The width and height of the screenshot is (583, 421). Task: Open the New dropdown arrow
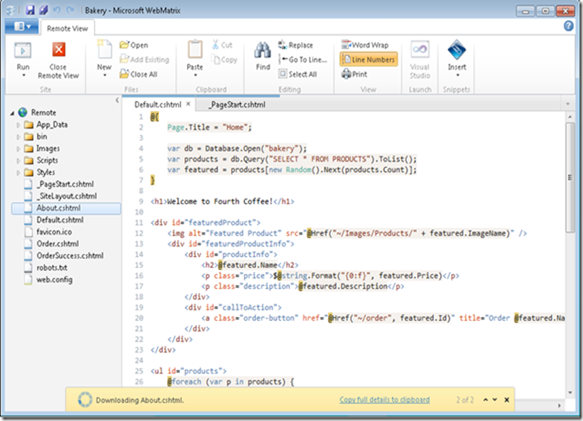[104, 75]
